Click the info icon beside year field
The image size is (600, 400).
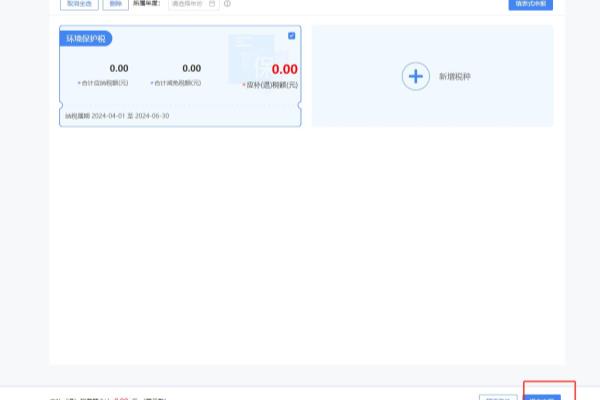pyautogui.click(x=227, y=4)
